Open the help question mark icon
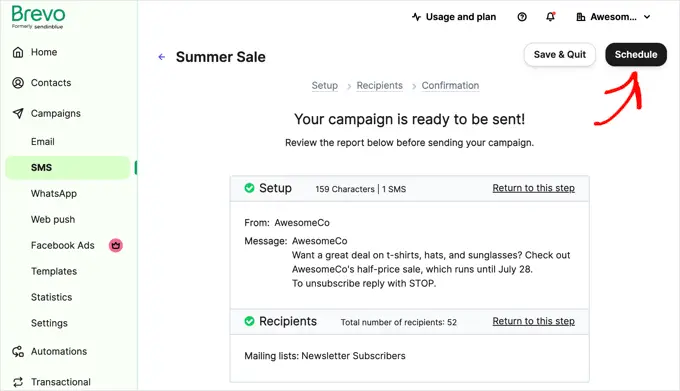 (x=522, y=17)
